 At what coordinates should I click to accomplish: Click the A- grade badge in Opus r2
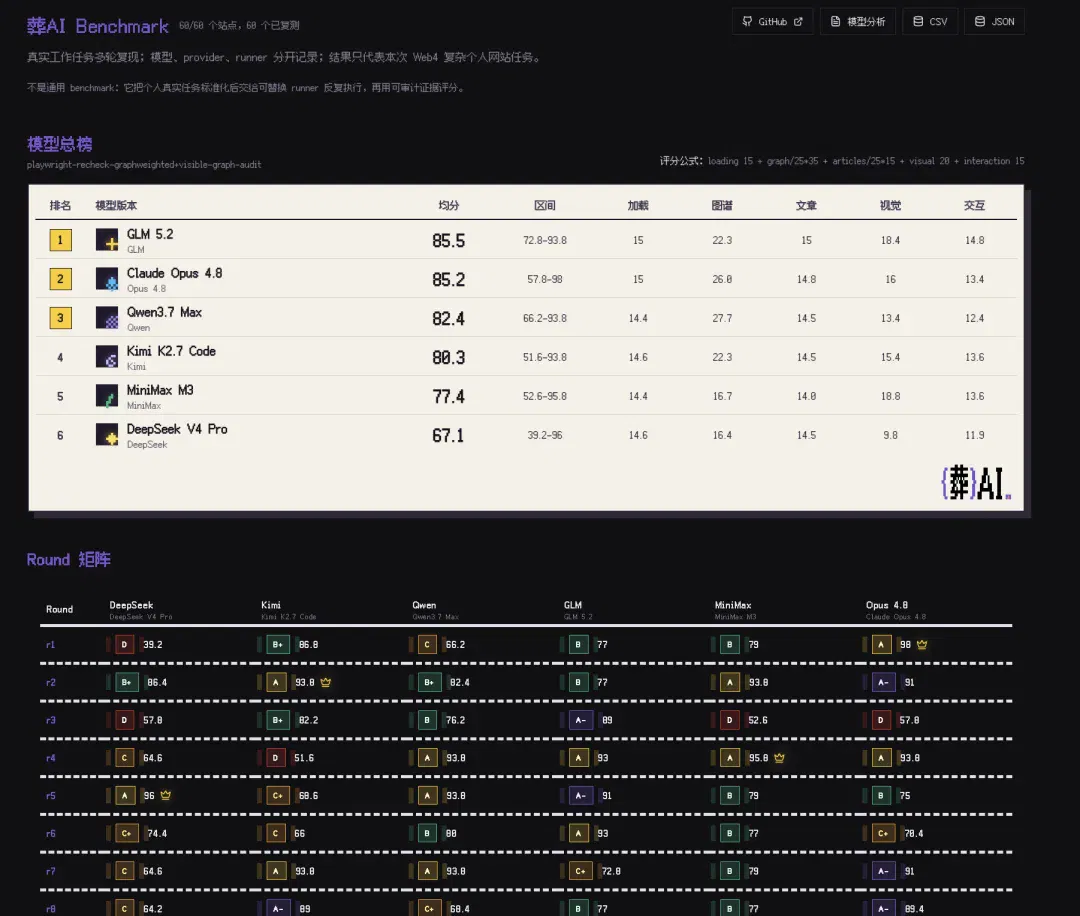click(x=883, y=683)
